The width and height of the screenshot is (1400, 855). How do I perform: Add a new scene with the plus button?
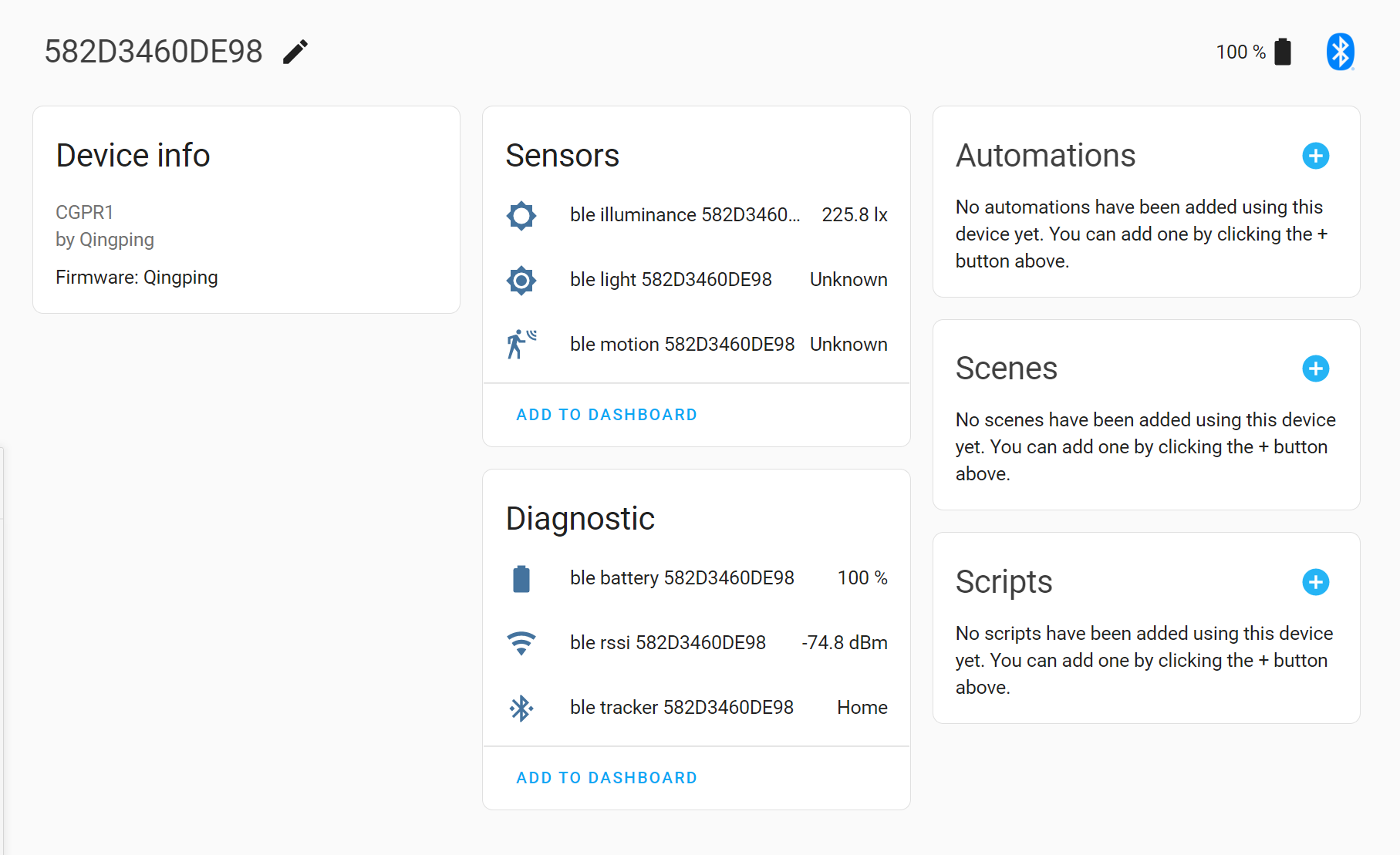pos(1315,369)
